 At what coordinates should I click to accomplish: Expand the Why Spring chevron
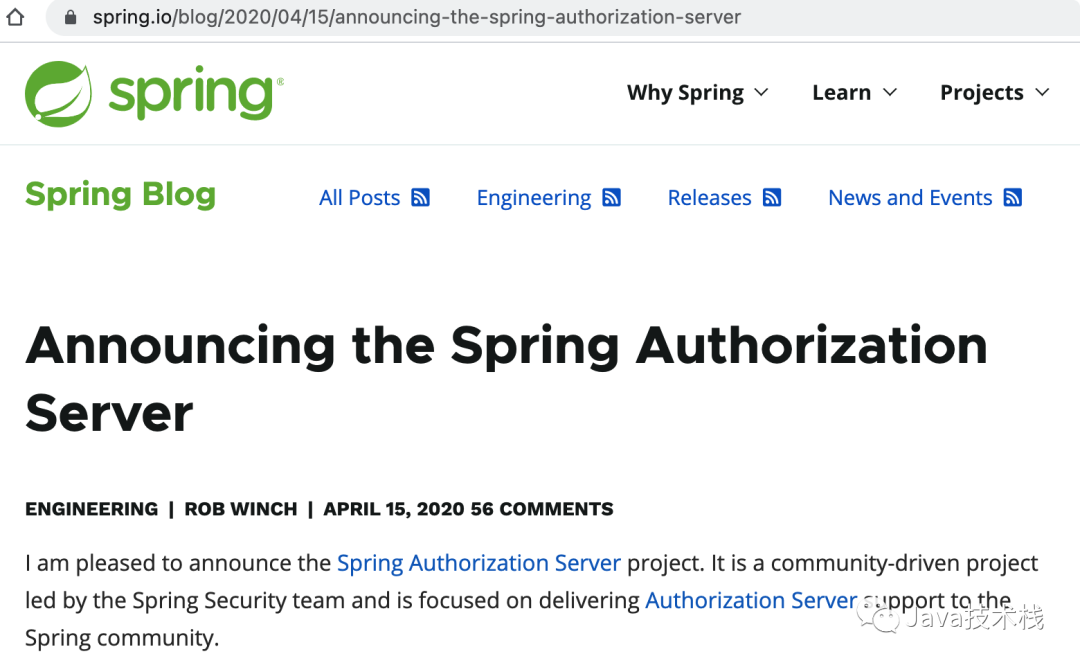coord(761,92)
